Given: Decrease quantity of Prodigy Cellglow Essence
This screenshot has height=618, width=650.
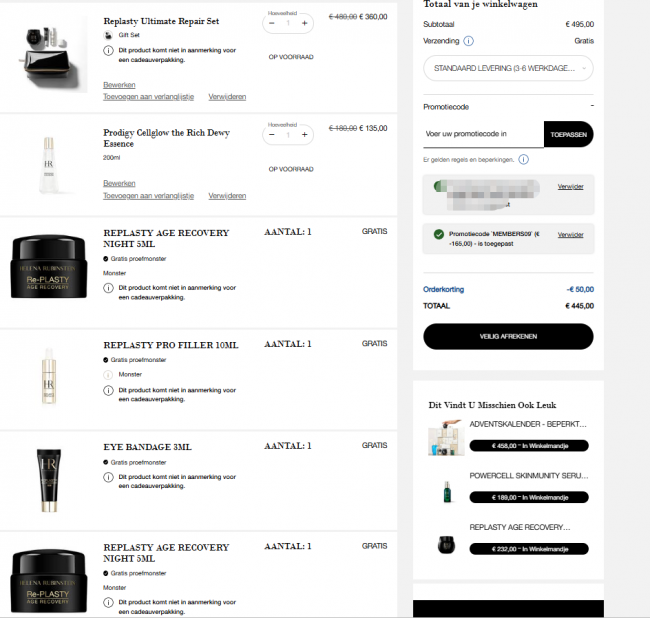Looking at the screenshot, I should [272, 135].
